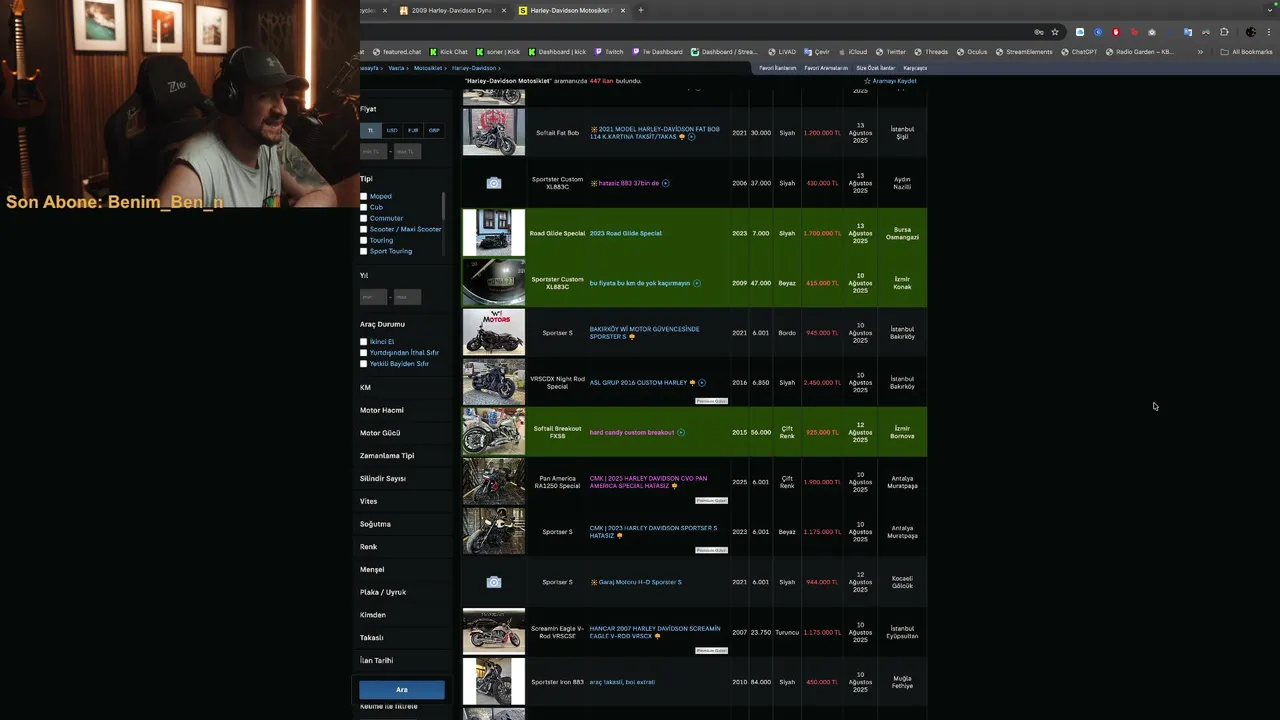The image size is (1280, 720).
Task: Open the Kick Chat bookmark
Action: [448, 52]
